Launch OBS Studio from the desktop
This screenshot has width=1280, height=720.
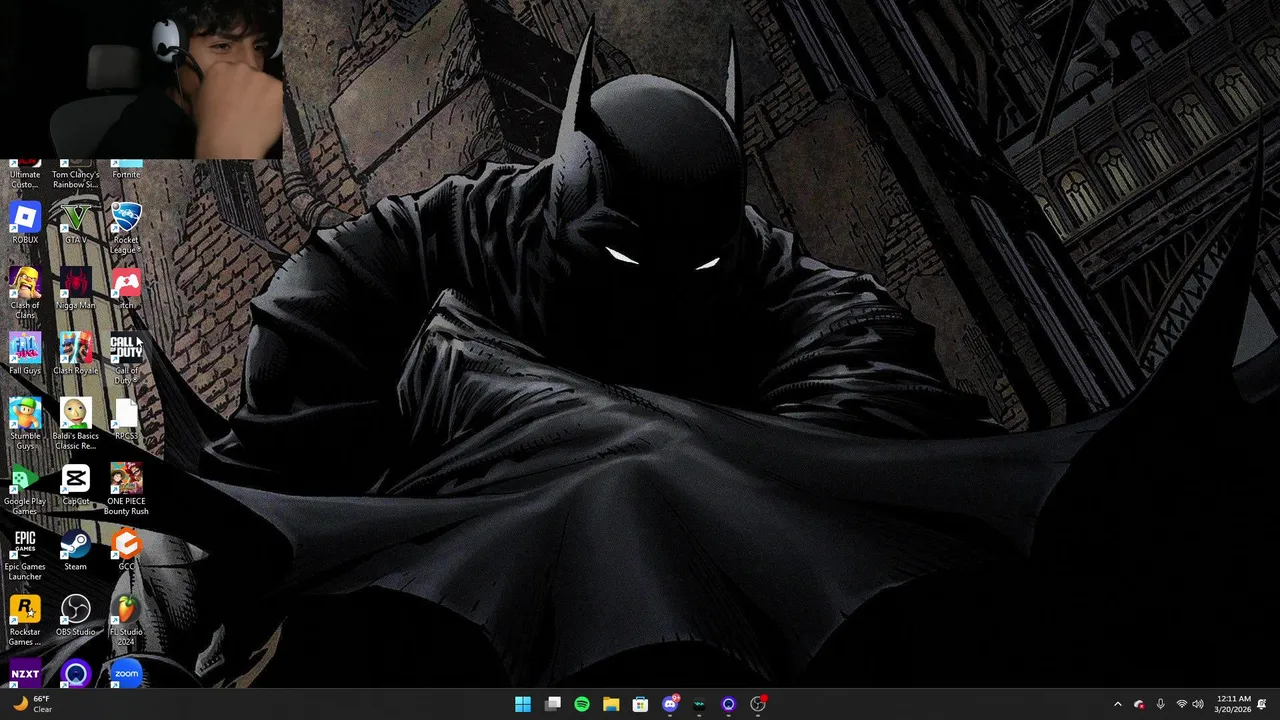[75, 616]
